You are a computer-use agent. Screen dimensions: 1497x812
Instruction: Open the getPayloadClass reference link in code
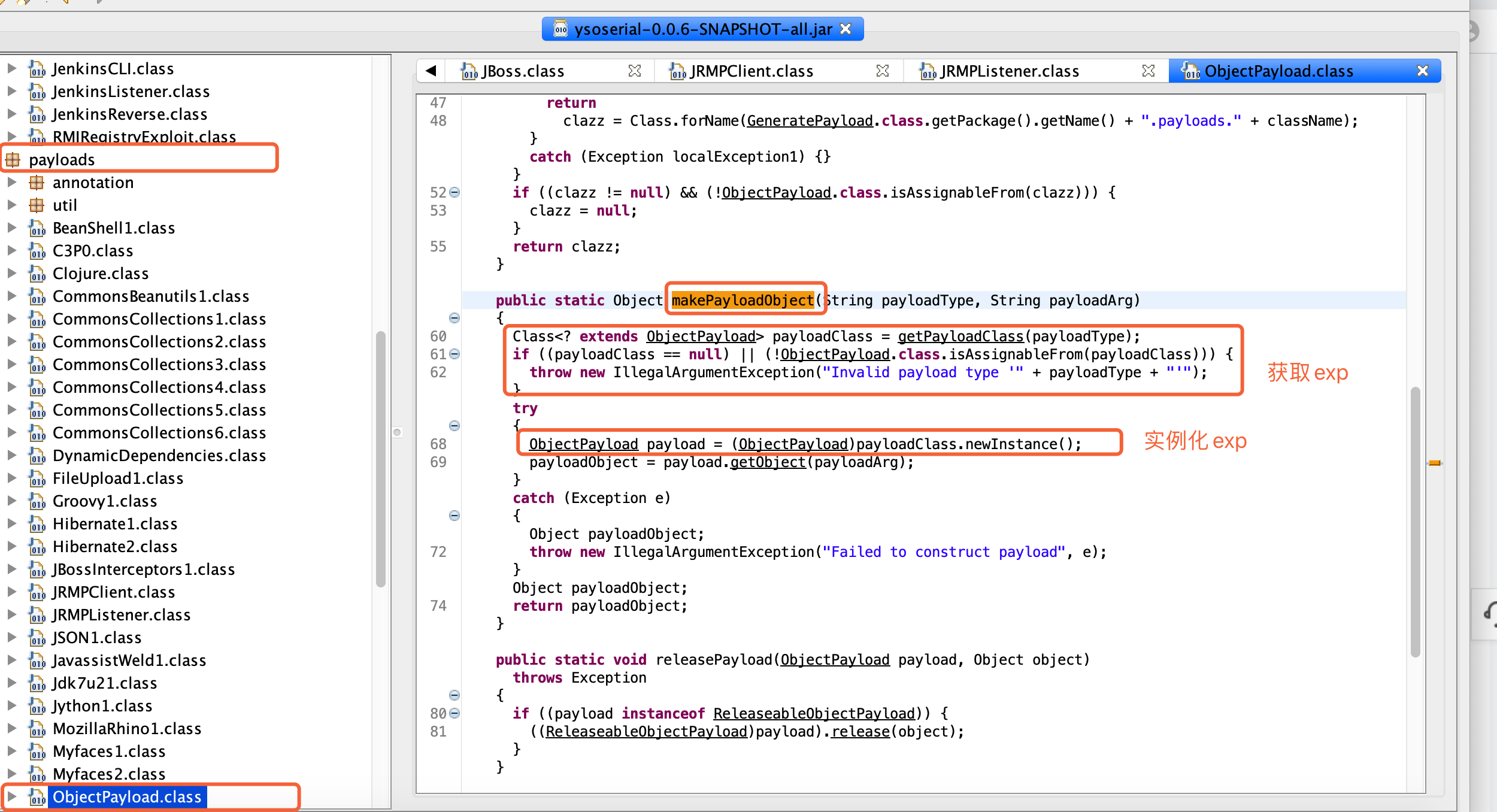point(960,336)
